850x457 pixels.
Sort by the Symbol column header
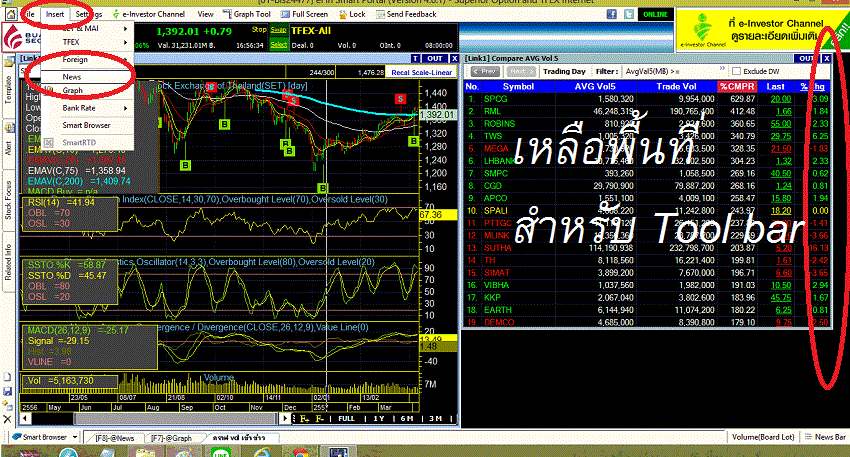pyautogui.click(x=518, y=87)
